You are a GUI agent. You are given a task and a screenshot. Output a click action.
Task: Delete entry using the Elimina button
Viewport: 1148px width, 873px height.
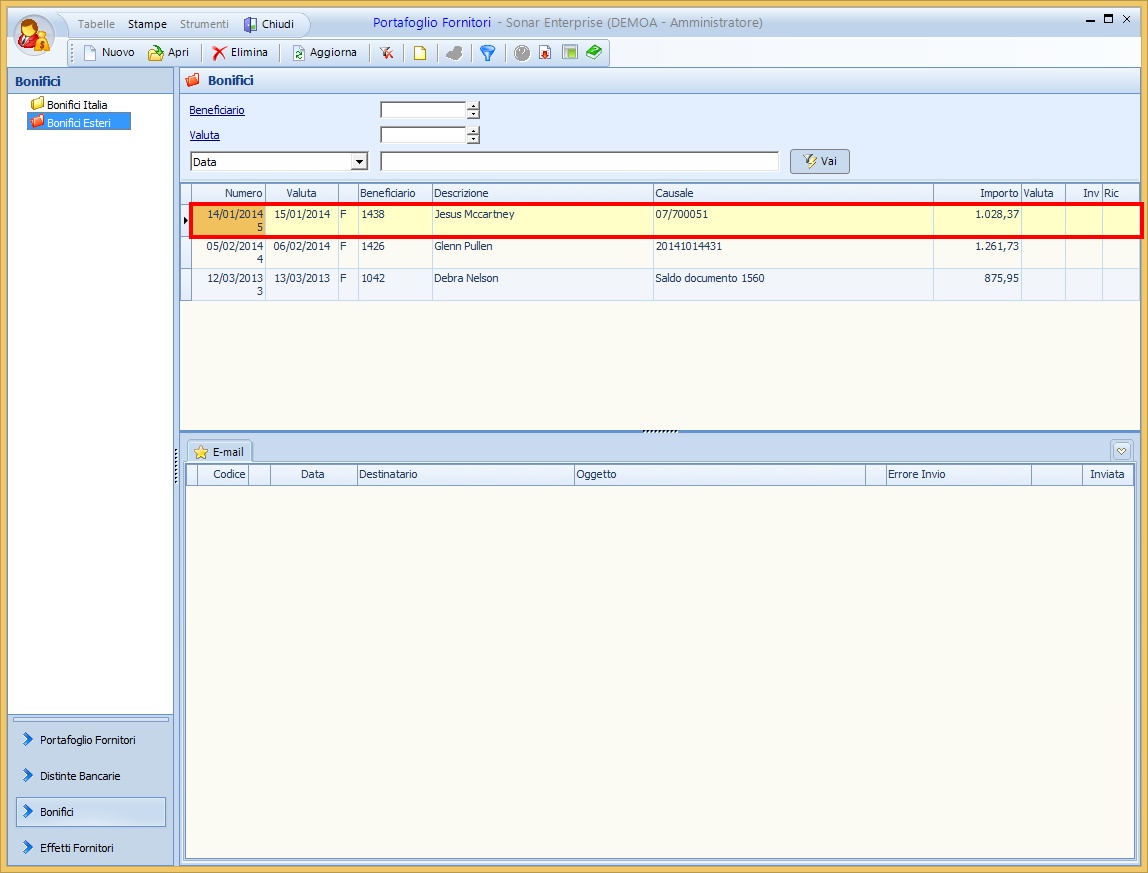(x=240, y=53)
